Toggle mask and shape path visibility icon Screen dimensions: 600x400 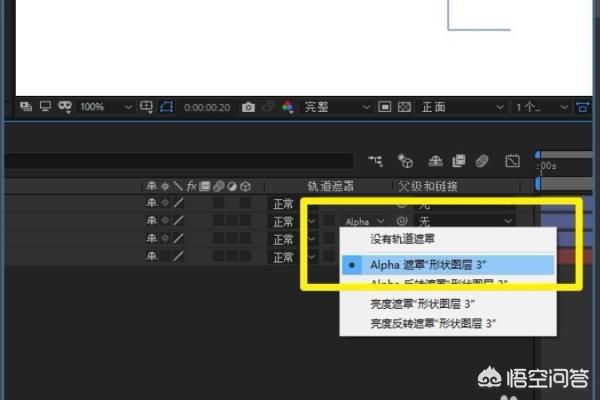coord(167,107)
